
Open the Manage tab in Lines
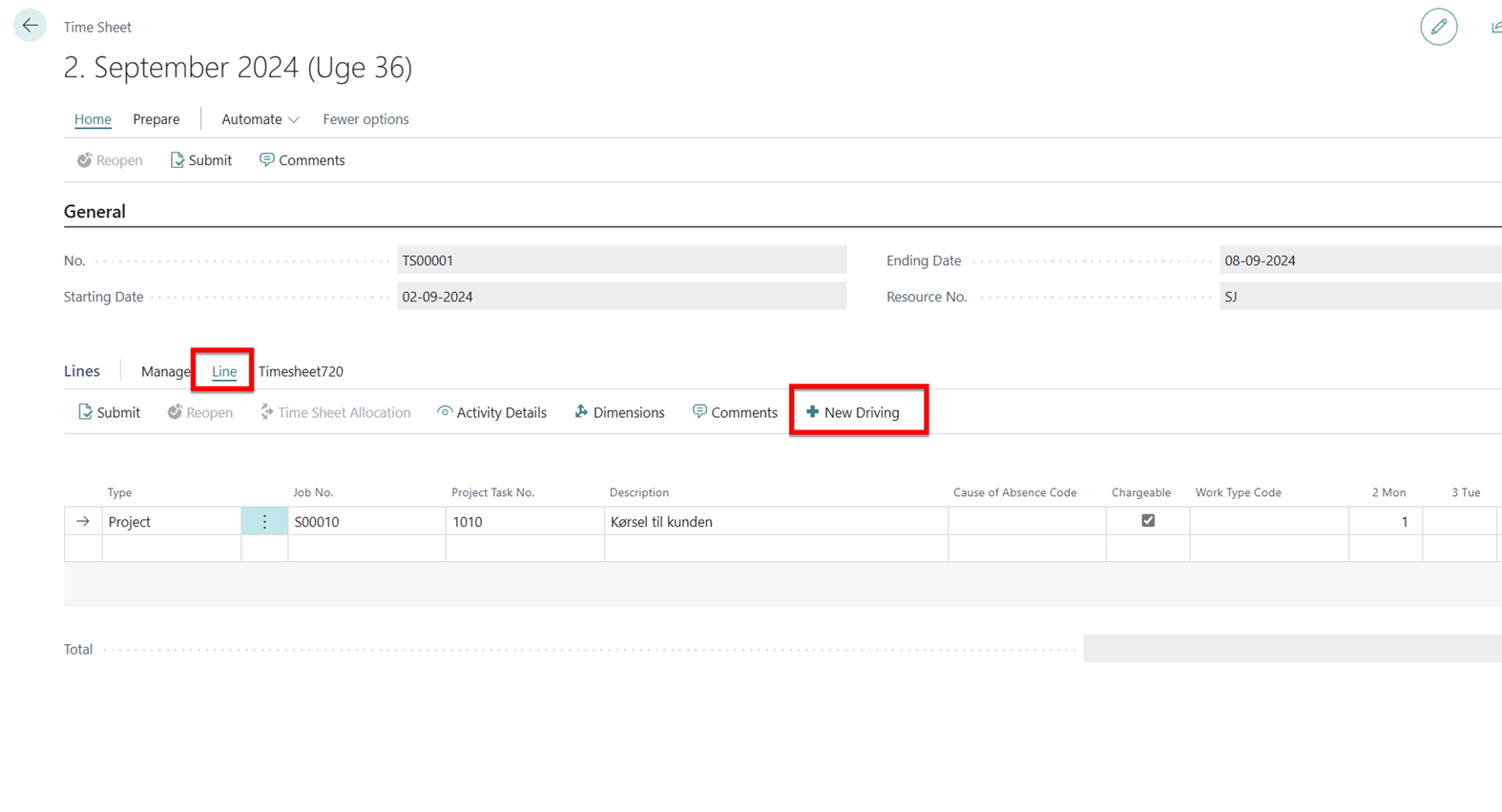pos(165,371)
